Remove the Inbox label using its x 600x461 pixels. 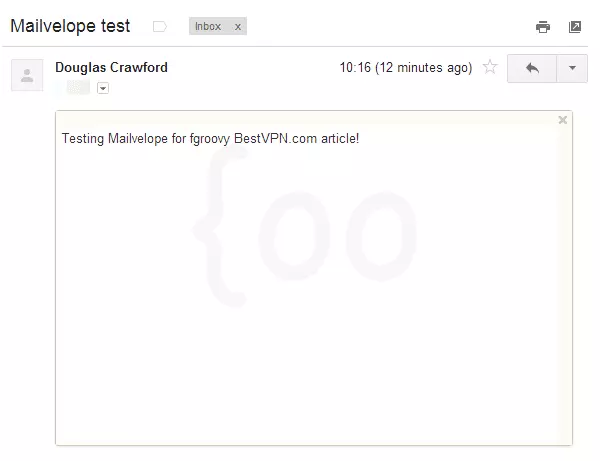coord(237,27)
